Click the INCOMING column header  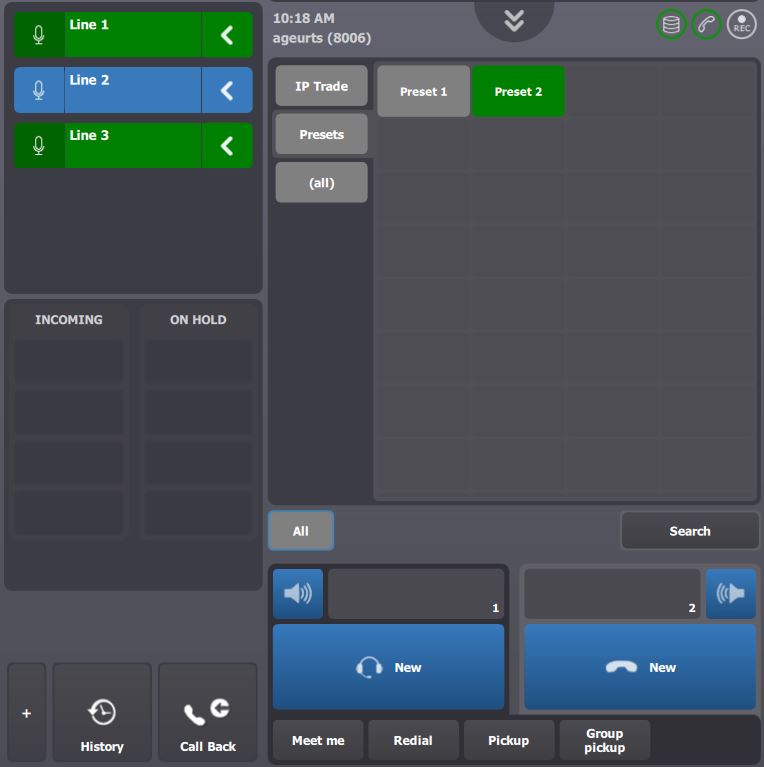point(68,319)
